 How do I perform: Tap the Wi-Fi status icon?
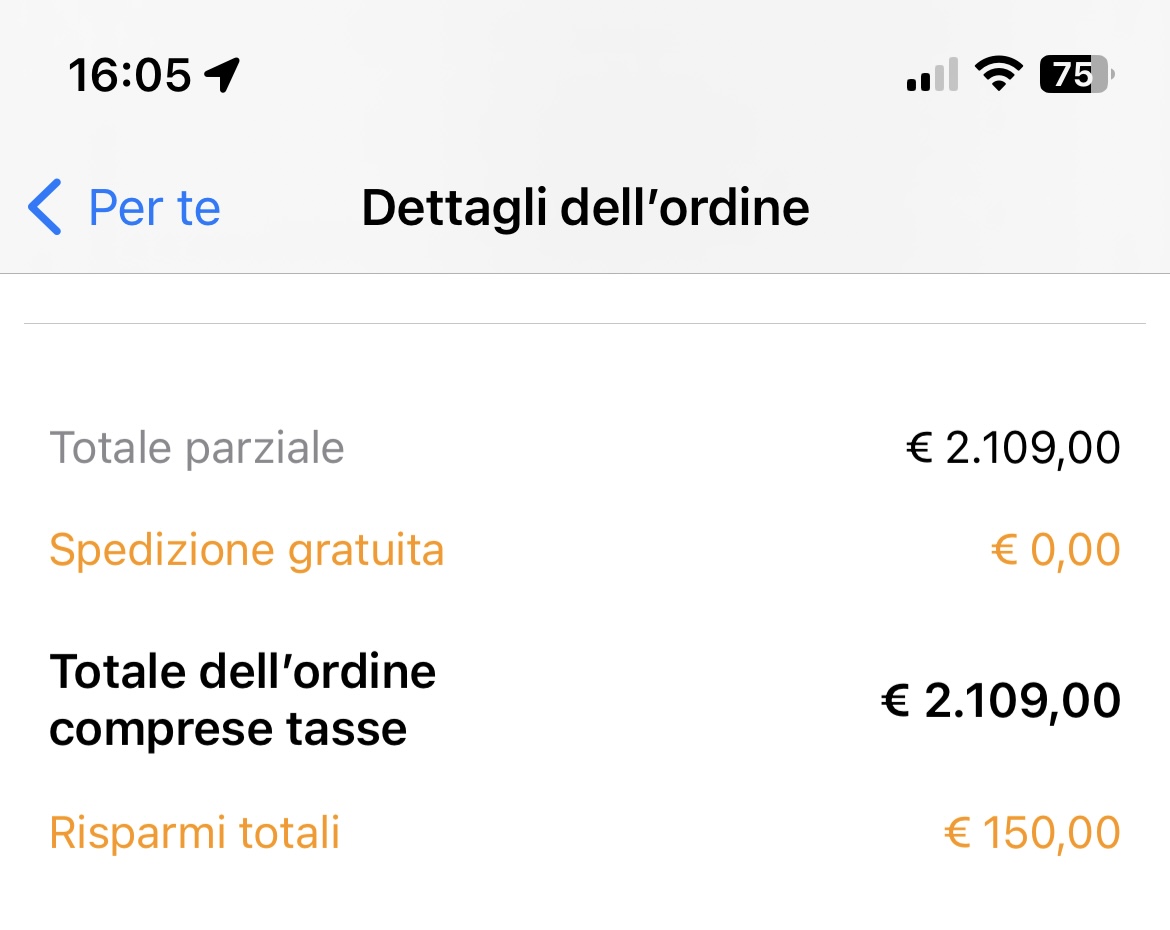(x=997, y=74)
